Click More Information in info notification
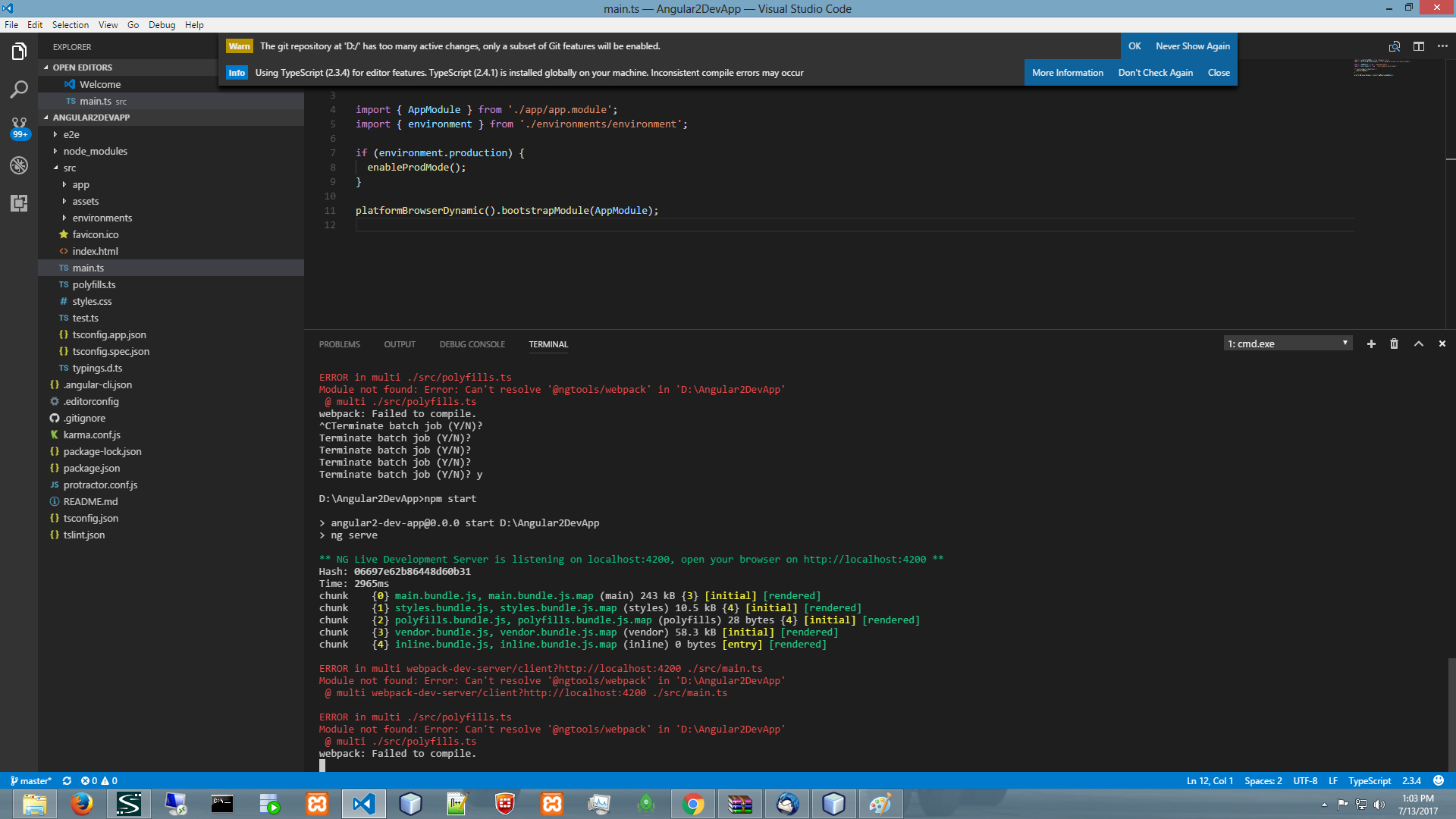This screenshot has width=1456, height=819. (x=1067, y=73)
